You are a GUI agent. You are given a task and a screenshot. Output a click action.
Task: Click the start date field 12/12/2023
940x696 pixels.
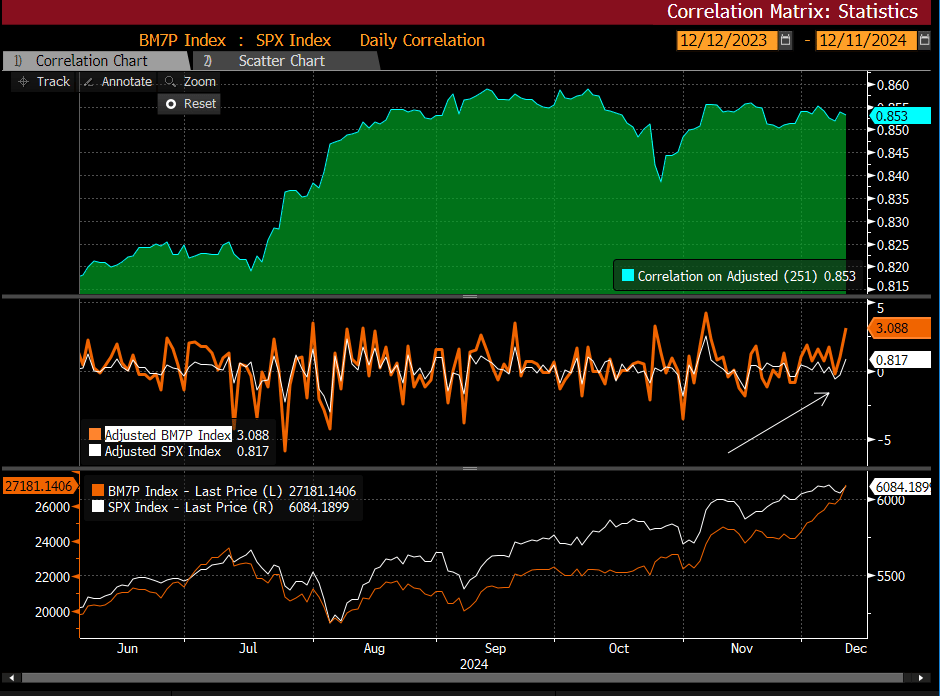[724, 40]
